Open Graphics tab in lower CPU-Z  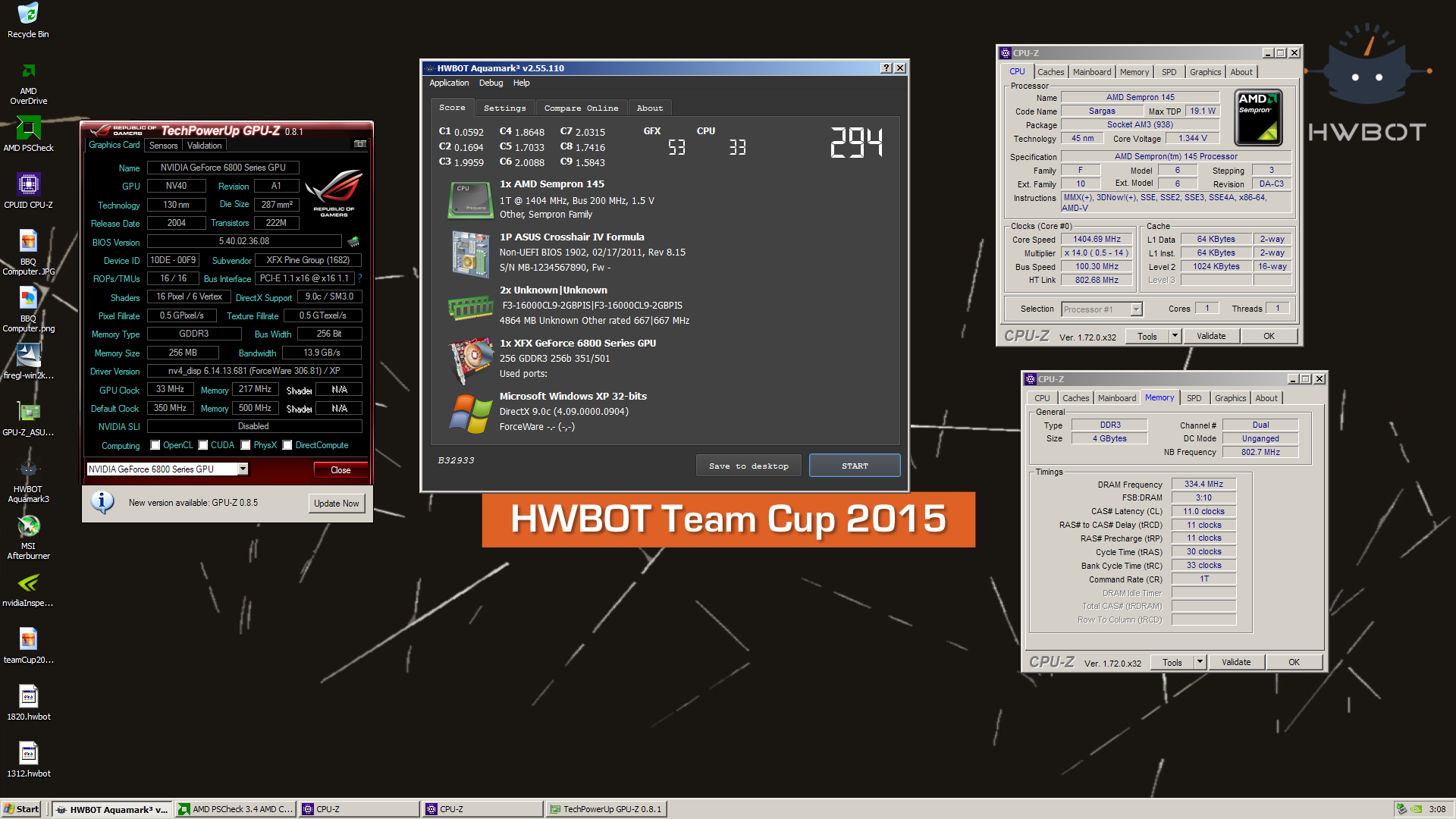[x=1230, y=398]
